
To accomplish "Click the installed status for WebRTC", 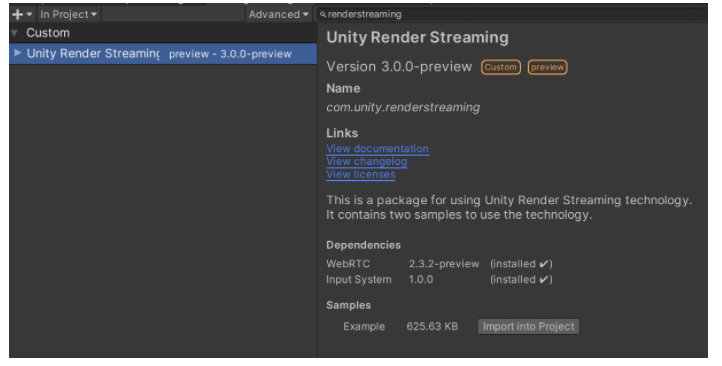I will pyautogui.click(x=521, y=264).
